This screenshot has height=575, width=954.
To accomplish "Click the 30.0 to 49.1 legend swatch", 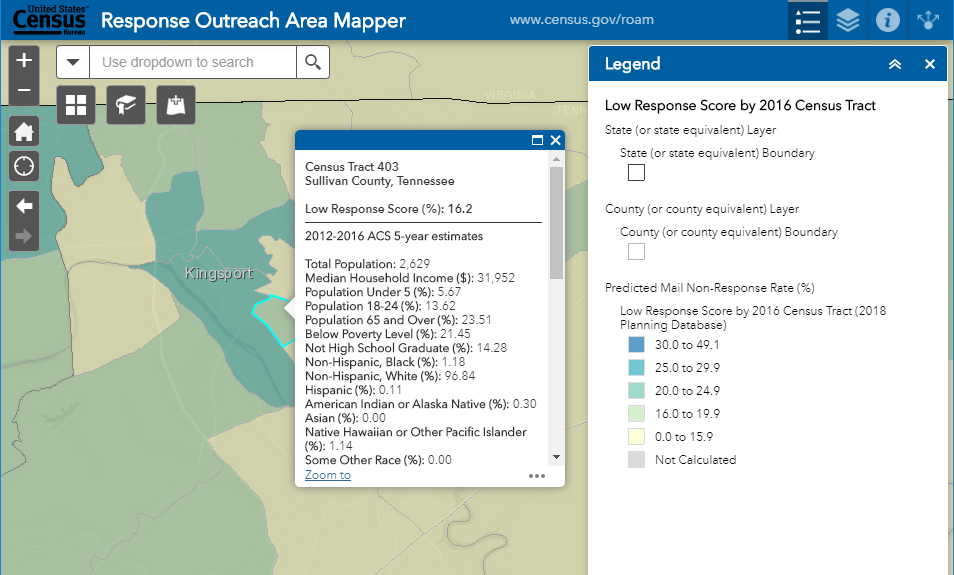I will (x=636, y=344).
